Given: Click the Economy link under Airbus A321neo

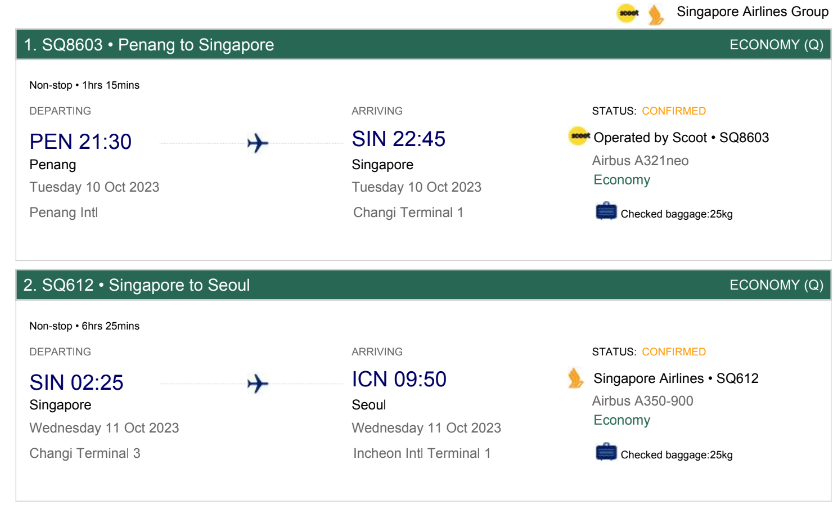Looking at the screenshot, I should 621,180.
